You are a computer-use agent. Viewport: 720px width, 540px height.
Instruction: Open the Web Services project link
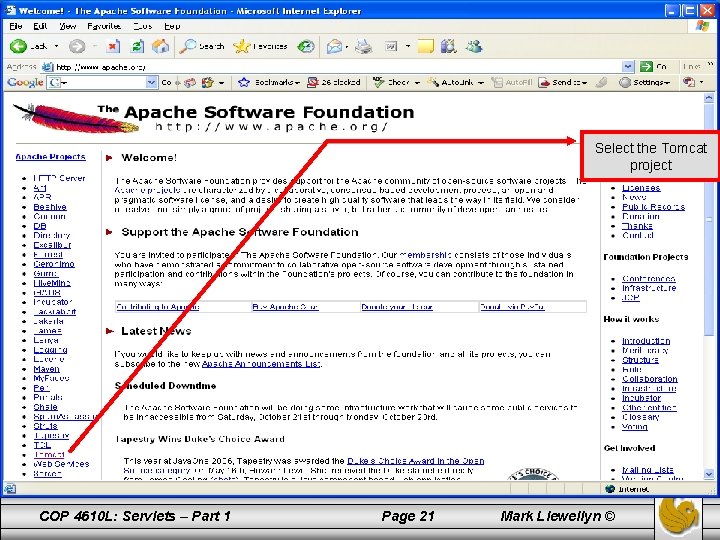point(61,464)
